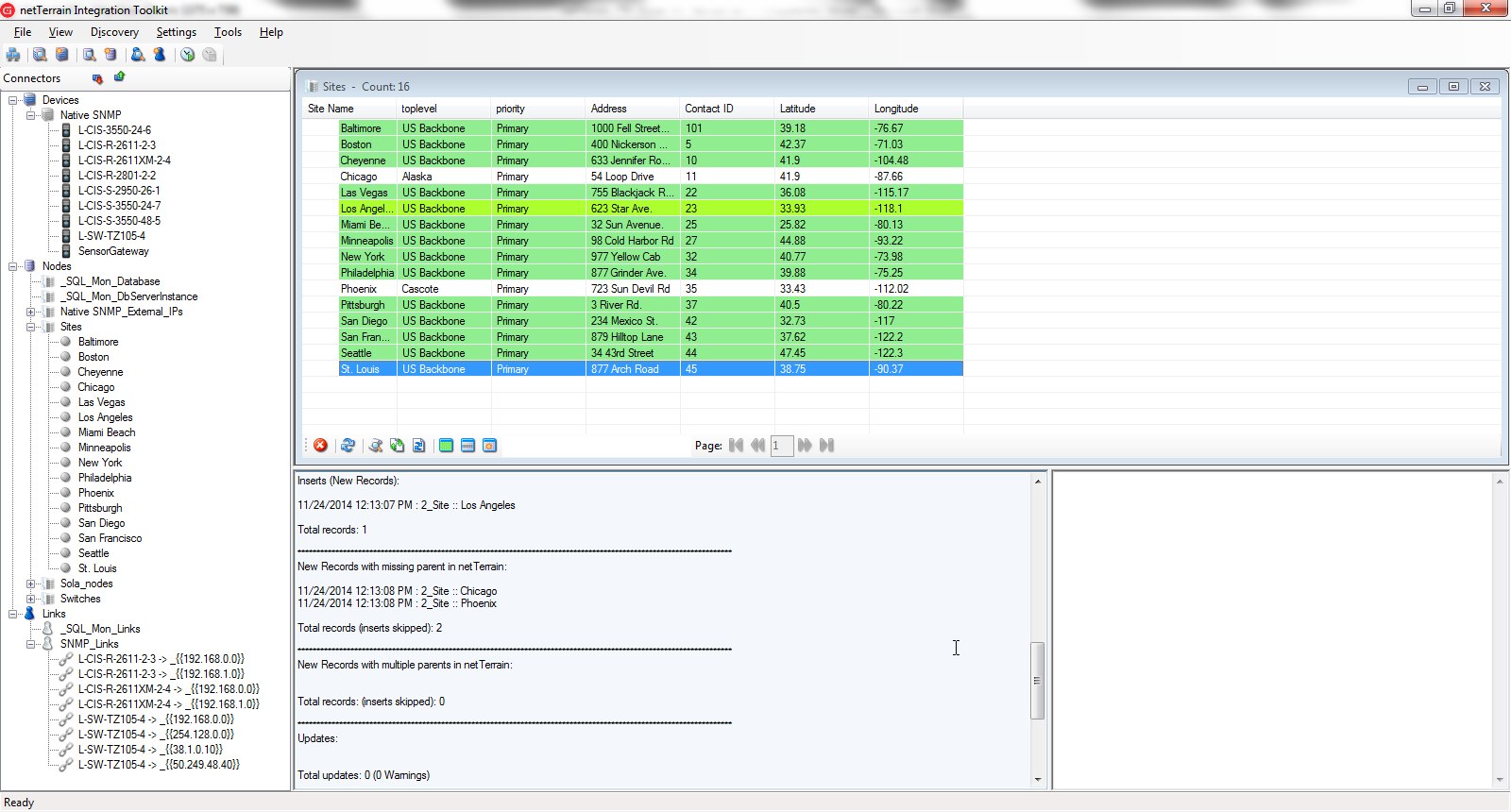Open the Tools menu
The height and width of the screenshot is (812, 1511).
click(x=228, y=32)
